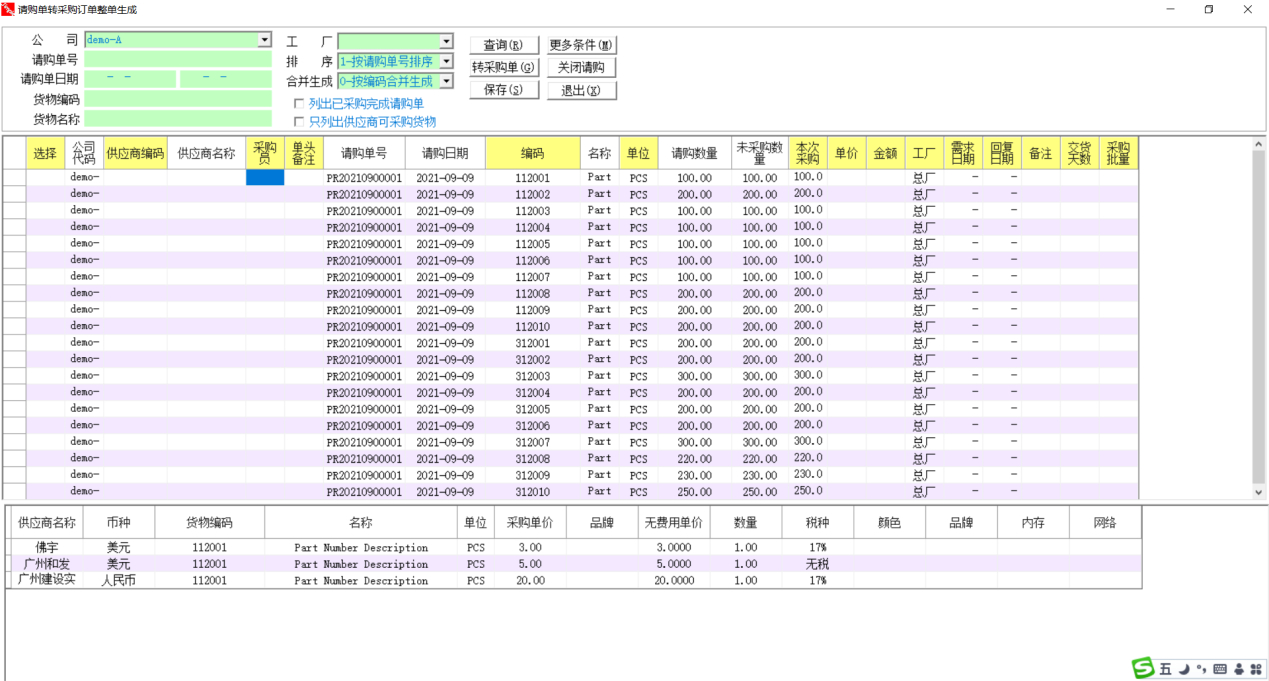
Task: Open the IME toolbox four-dots icon
Action: (1256, 669)
